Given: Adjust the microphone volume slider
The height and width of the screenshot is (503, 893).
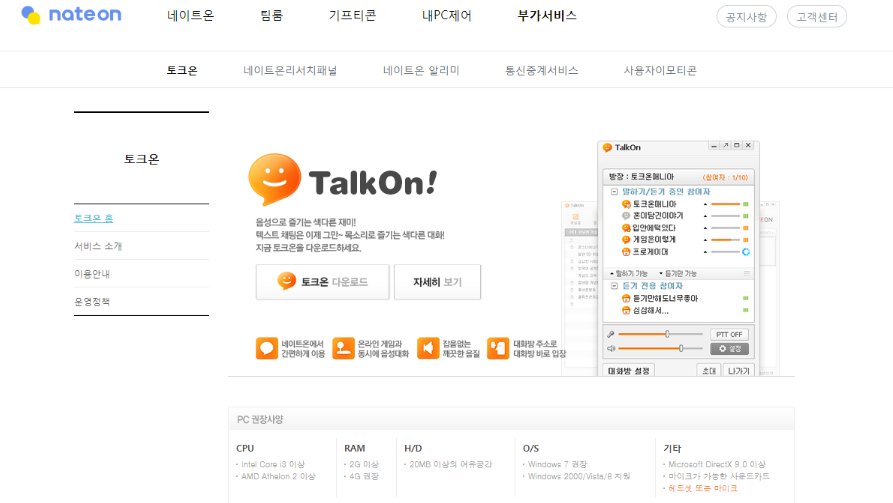Looking at the screenshot, I should coord(661,334).
